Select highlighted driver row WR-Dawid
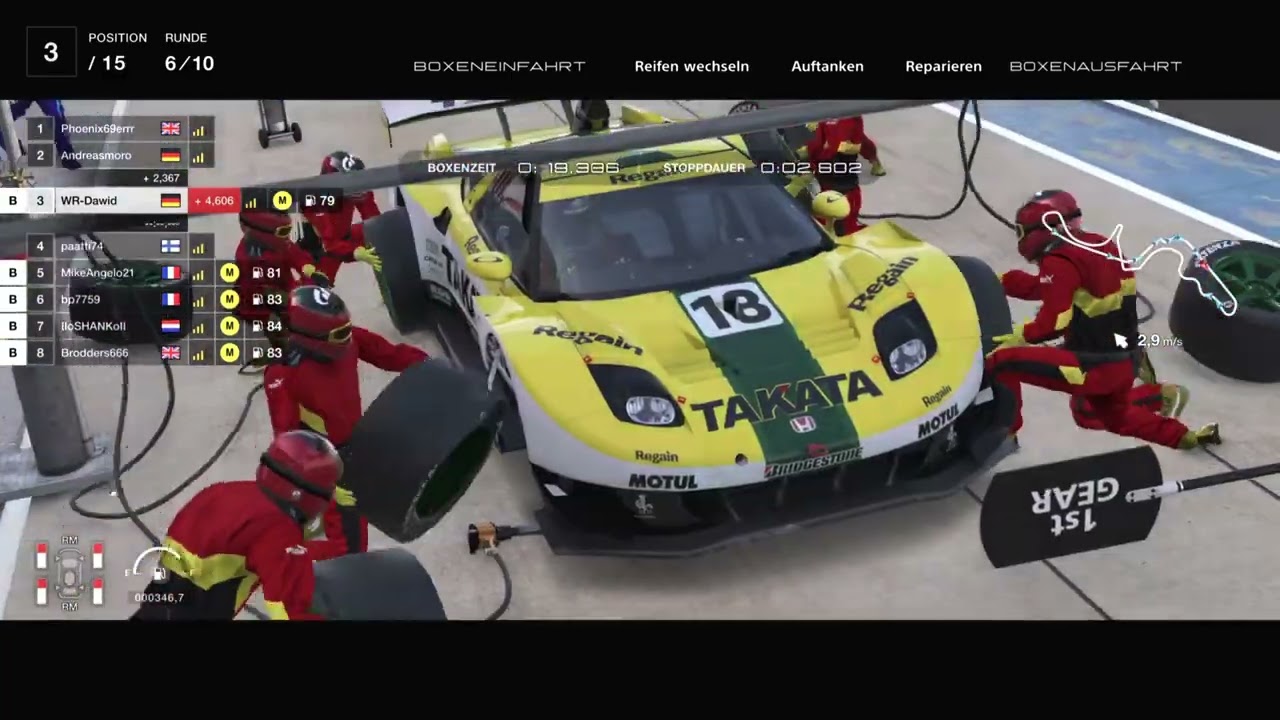The width and height of the screenshot is (1280, 720). click(x=170, y=200)
